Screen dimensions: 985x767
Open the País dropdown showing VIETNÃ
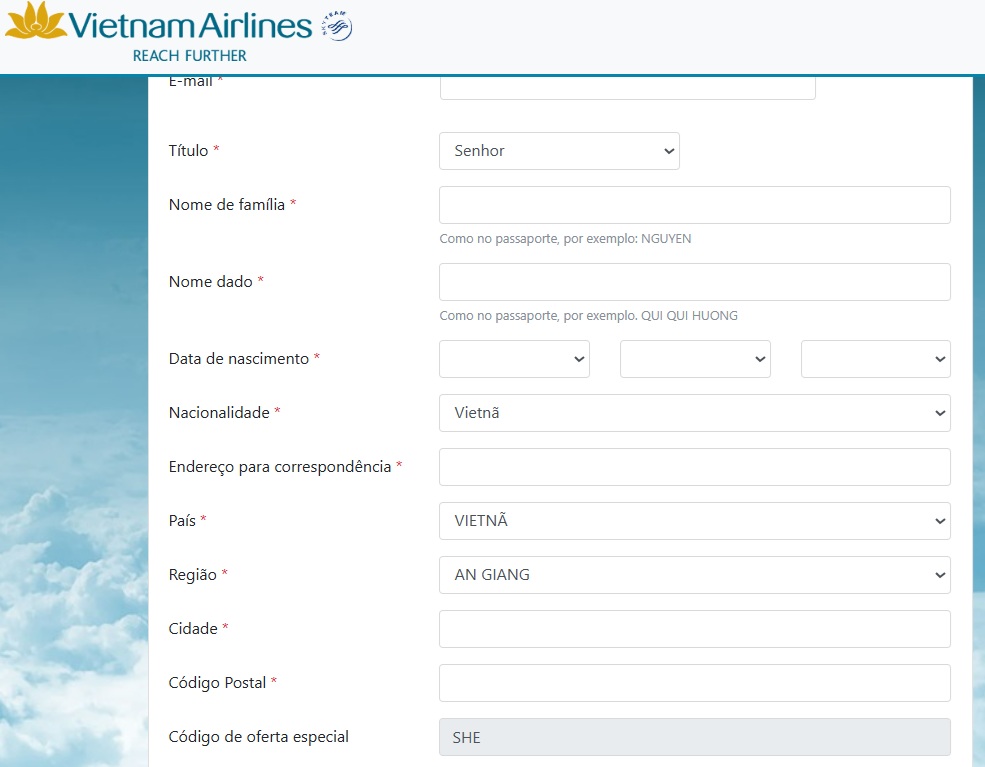(694, 521)
